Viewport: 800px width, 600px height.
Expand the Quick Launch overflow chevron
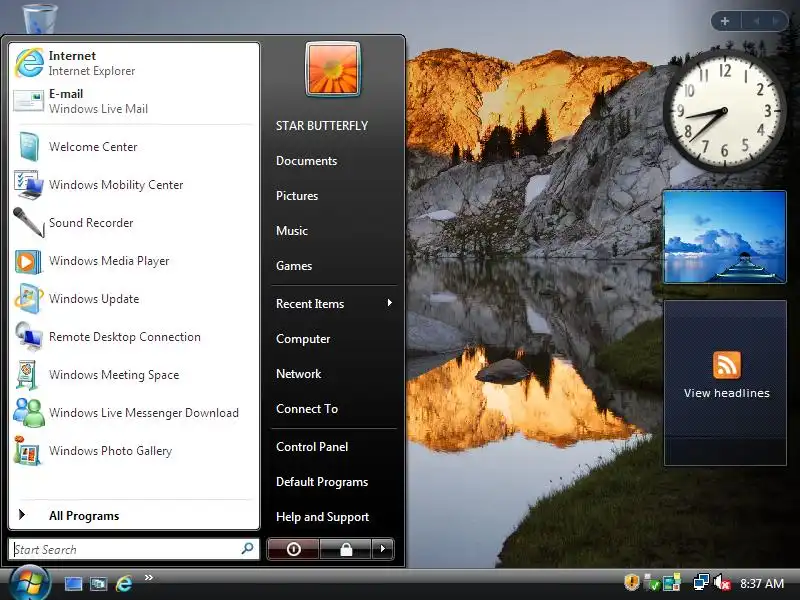coord(148,578)
